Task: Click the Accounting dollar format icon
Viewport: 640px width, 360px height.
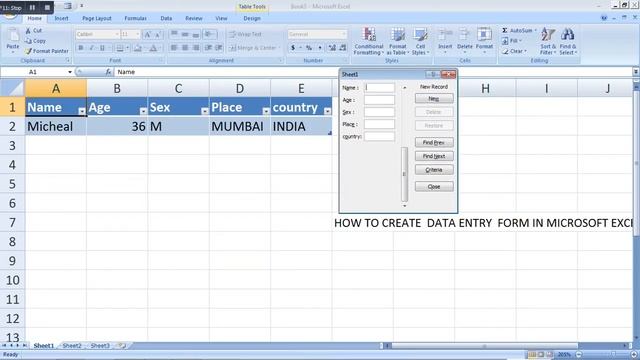Action: point(293,48)
